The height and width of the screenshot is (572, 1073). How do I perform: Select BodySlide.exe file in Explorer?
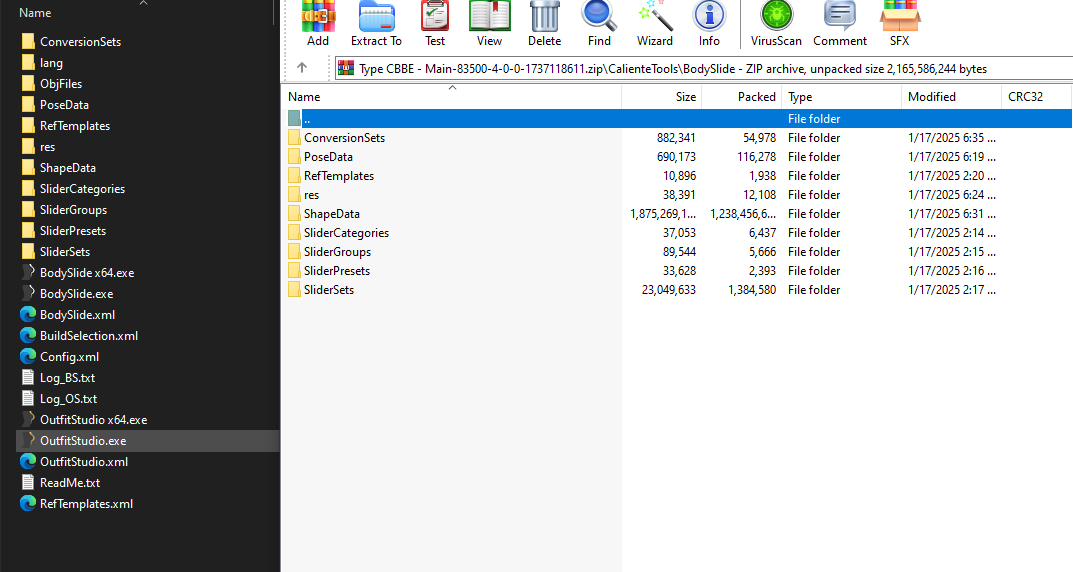click(77, 294)
